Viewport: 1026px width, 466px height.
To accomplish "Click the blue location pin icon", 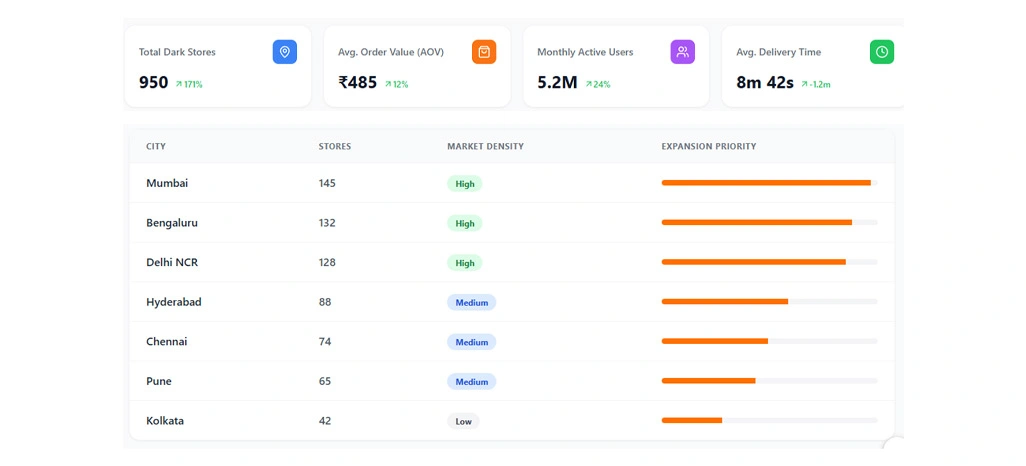I will 284,52.
